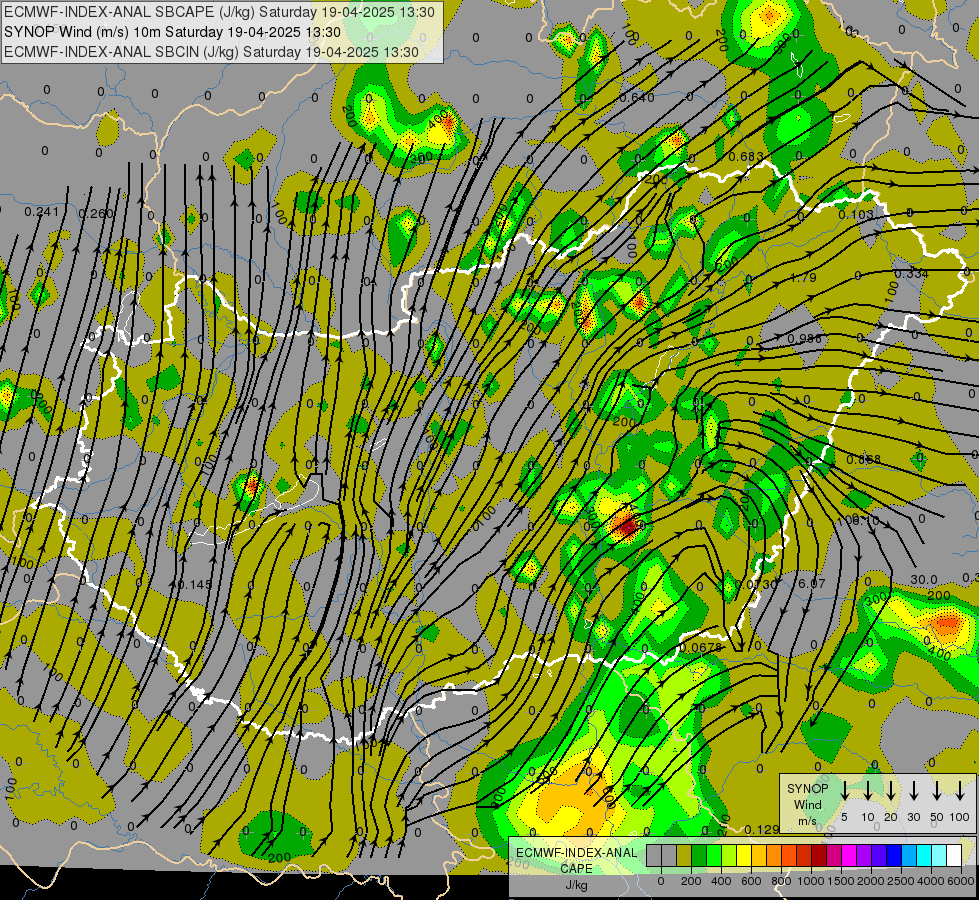
Task: Pick the yellow swatch in CAPE legend
Action: pos(744,855)
